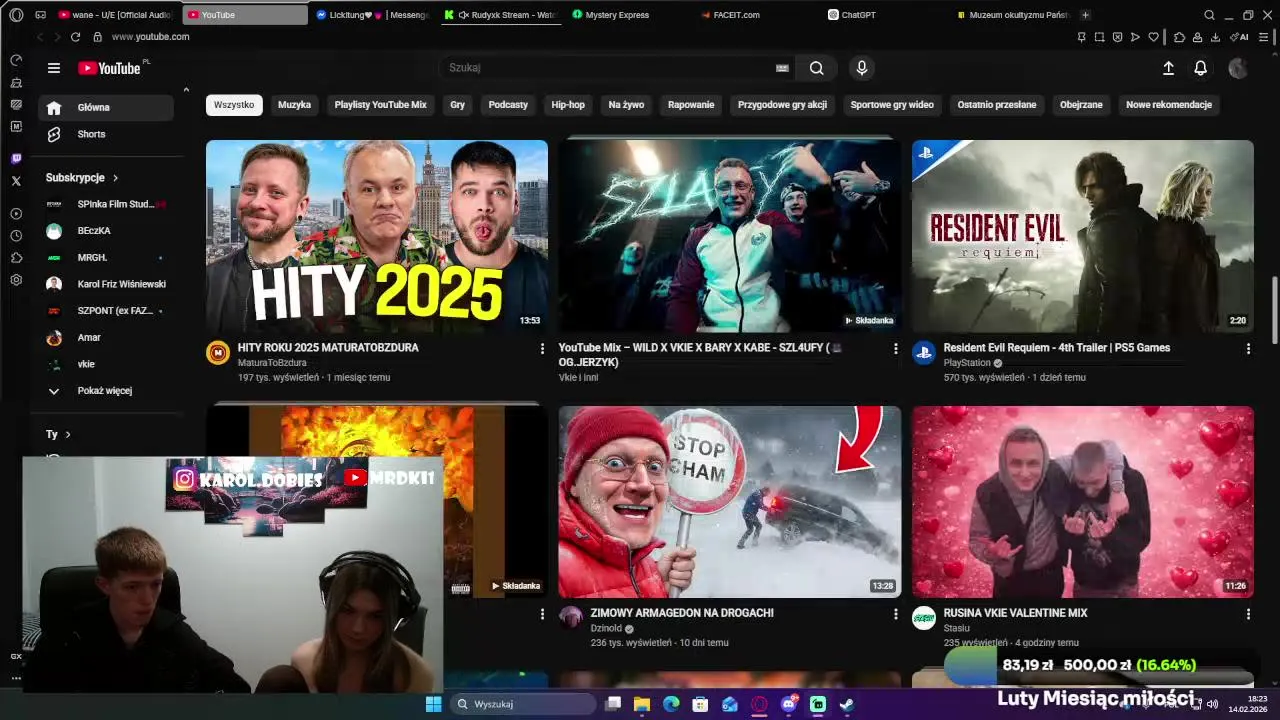This screenshot has height=720, width=1280.
Task: Open browser extensions cube icon
Action: pos(1179,37)
